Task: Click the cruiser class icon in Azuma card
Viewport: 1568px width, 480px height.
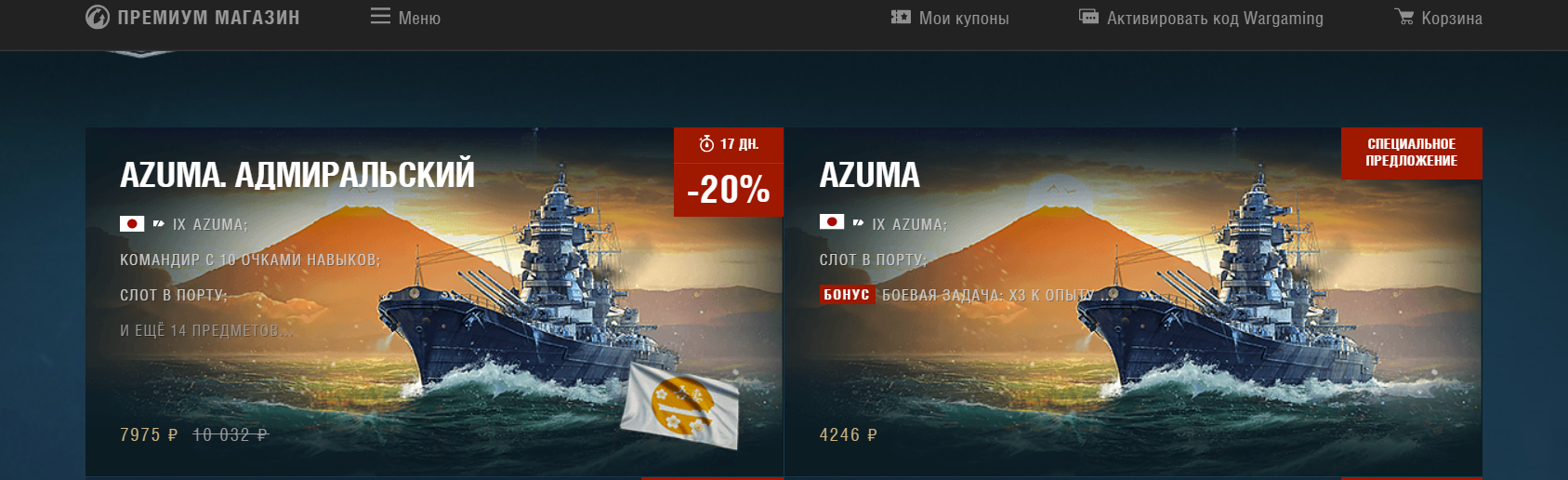Action: pyautogui.click(x=858, y=223)
